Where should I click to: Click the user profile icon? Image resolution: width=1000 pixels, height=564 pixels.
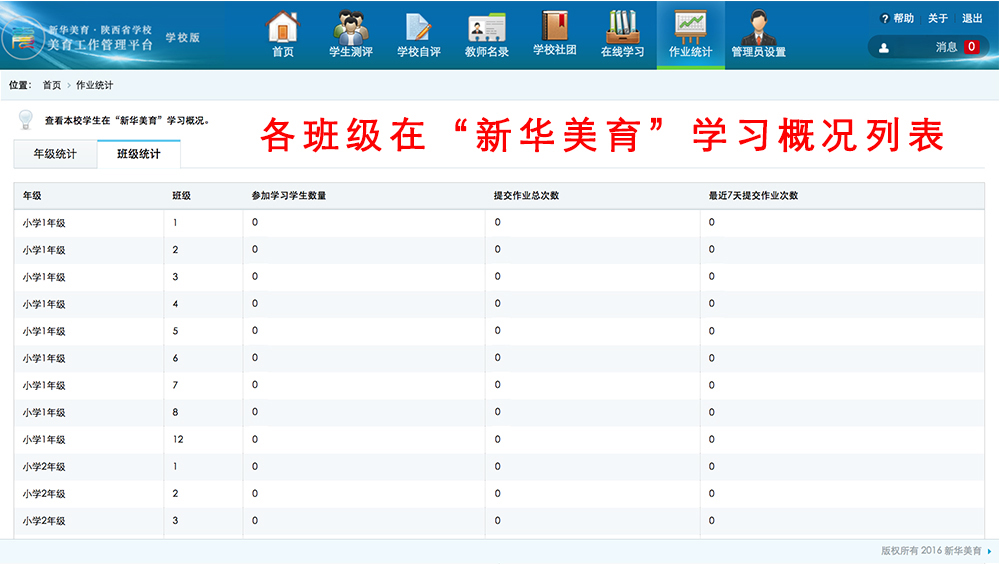pyautogui.click(x=884, y=47)
